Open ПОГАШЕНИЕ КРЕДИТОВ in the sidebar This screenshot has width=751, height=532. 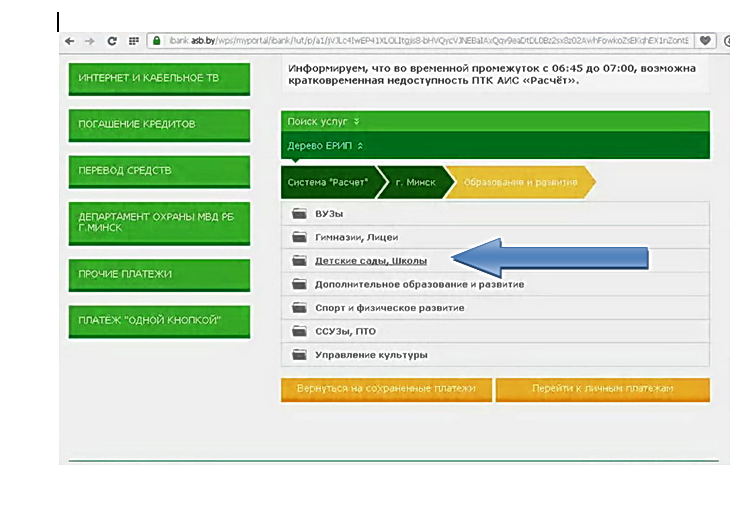[158, 125]
